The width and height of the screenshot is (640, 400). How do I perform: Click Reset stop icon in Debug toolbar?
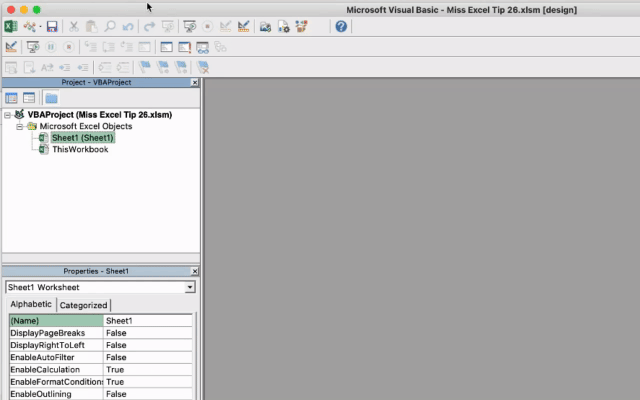(x=69, y=47)
